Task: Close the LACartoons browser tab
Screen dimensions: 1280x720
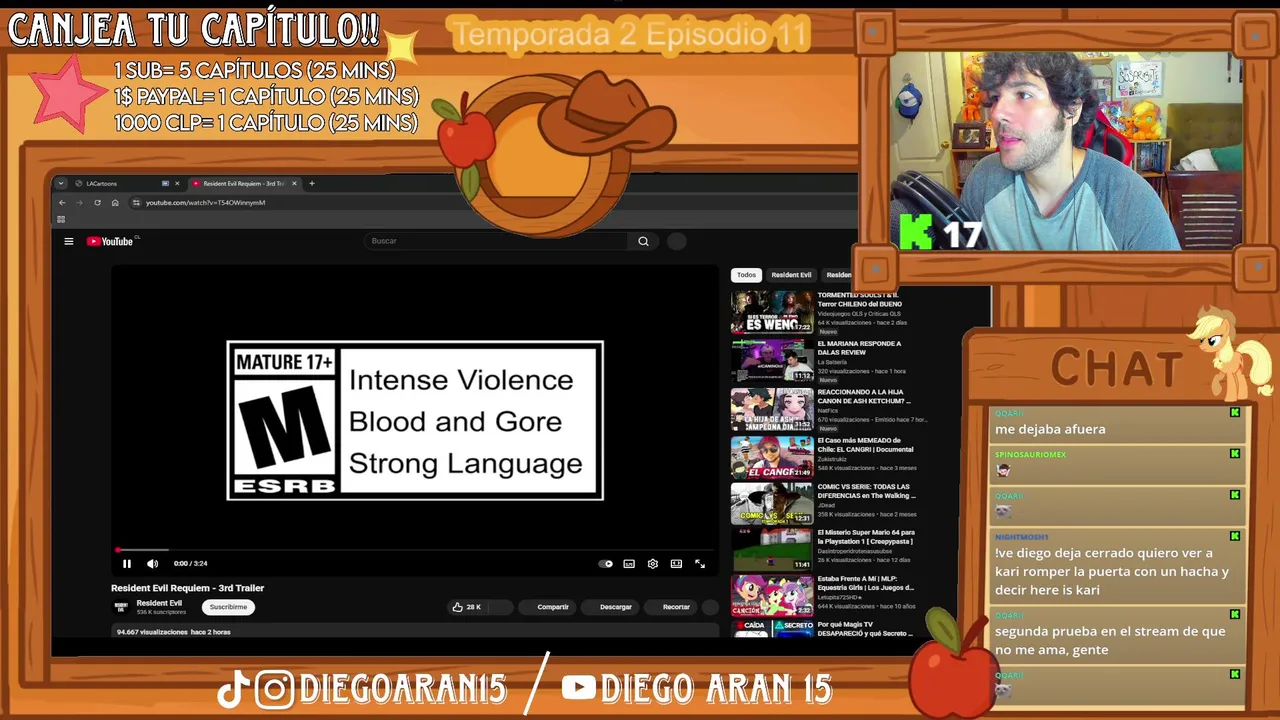Action: click(x=177, y=183)
